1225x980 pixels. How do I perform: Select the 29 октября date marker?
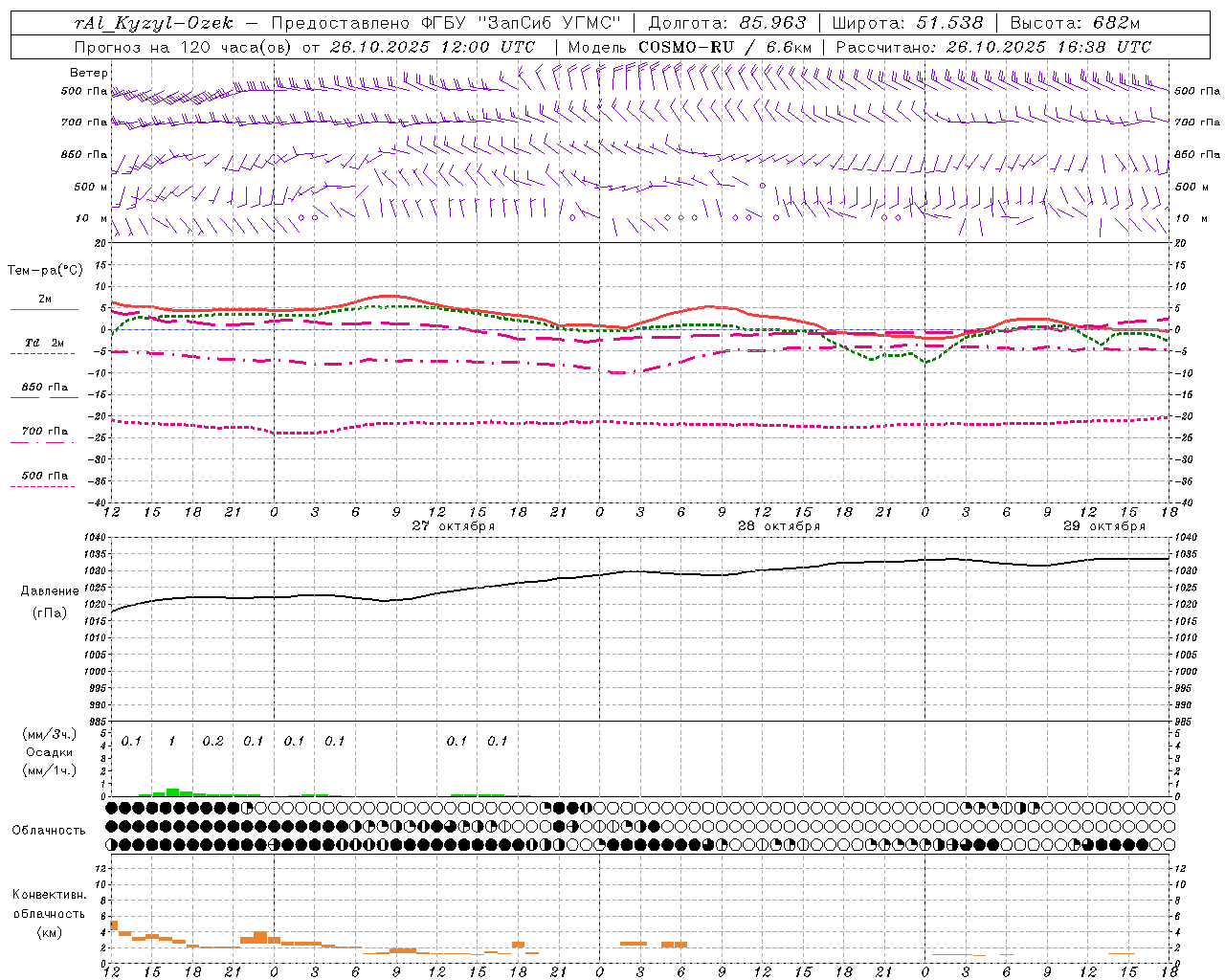point(1103,526)
